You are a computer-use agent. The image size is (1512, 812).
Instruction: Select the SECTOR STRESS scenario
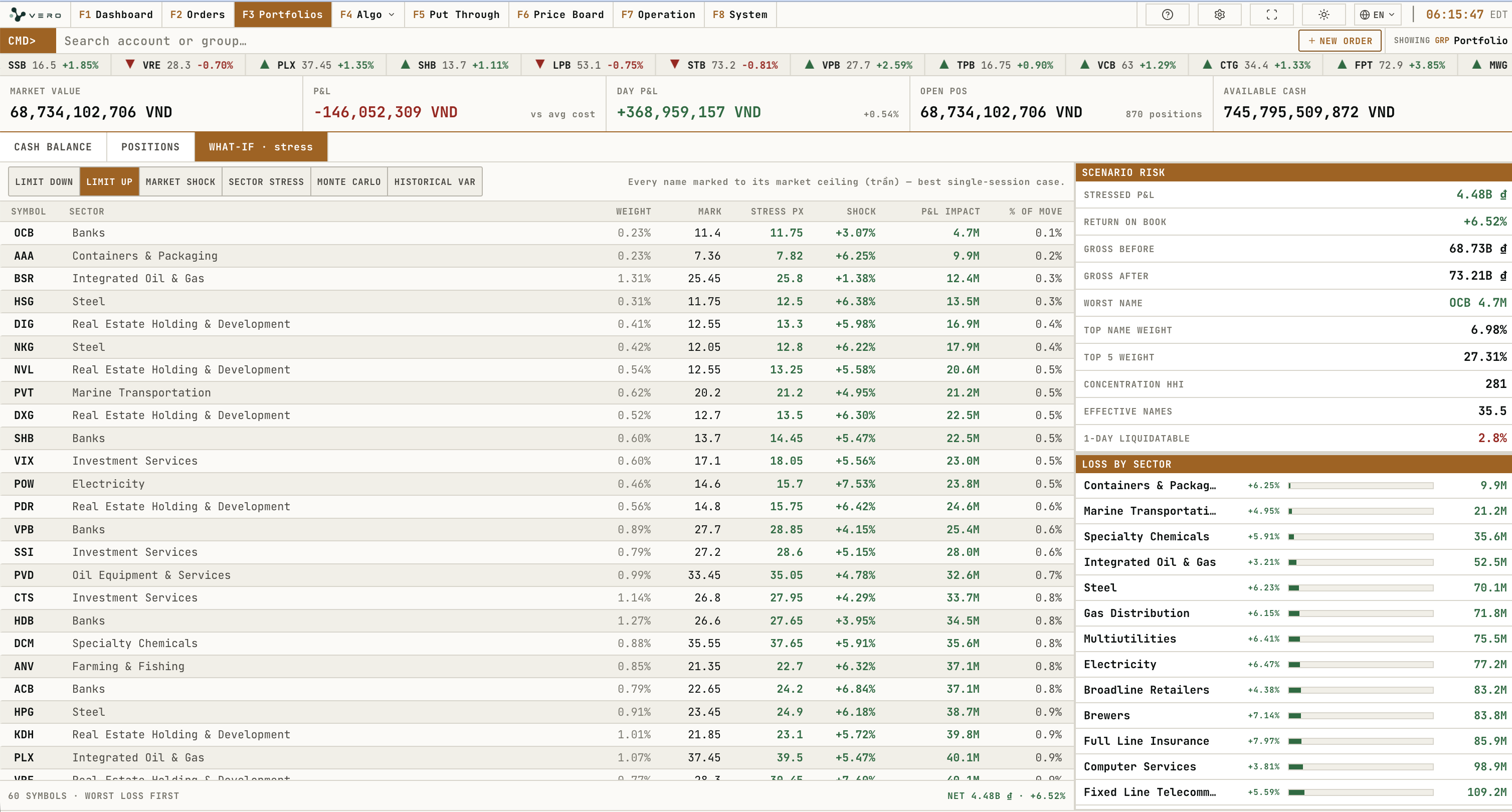click(x=266, y=181)
